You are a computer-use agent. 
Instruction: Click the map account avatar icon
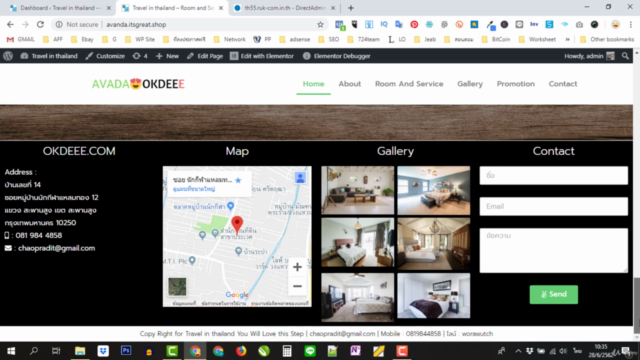300,178
